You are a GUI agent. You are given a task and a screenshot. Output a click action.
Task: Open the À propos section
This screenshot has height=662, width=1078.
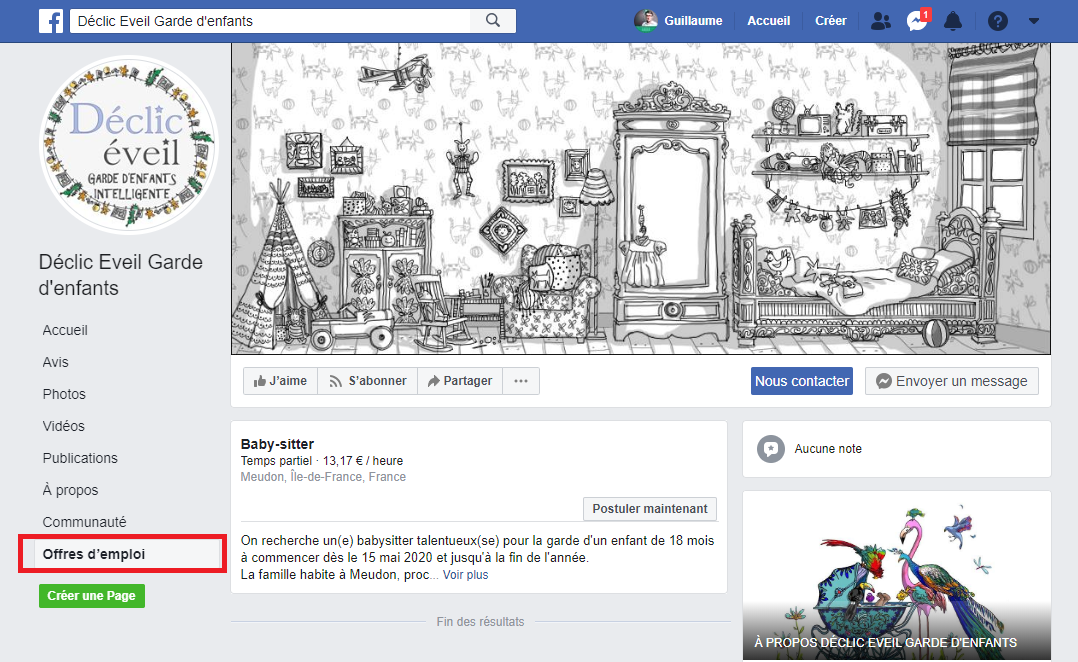pyautogui.click(x=70, y=490)
